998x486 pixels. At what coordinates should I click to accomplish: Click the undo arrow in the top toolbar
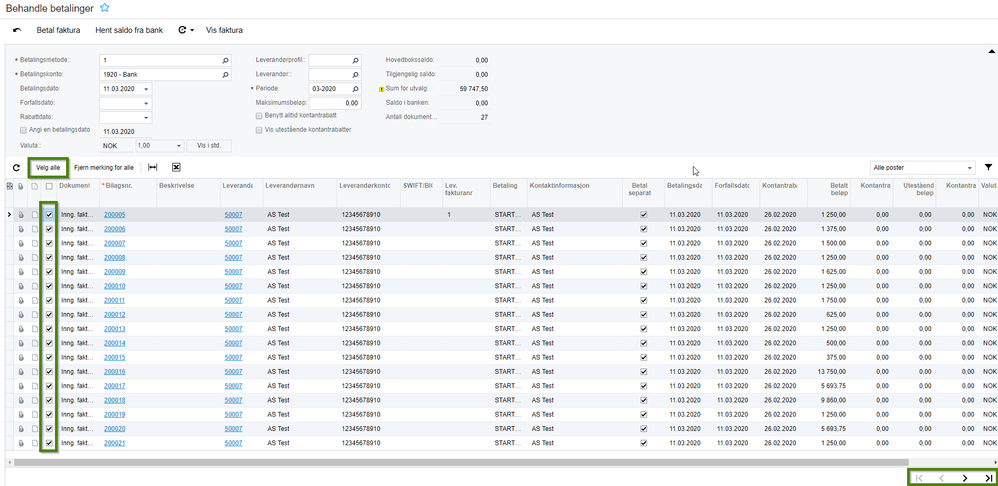(x=17, y=31)
